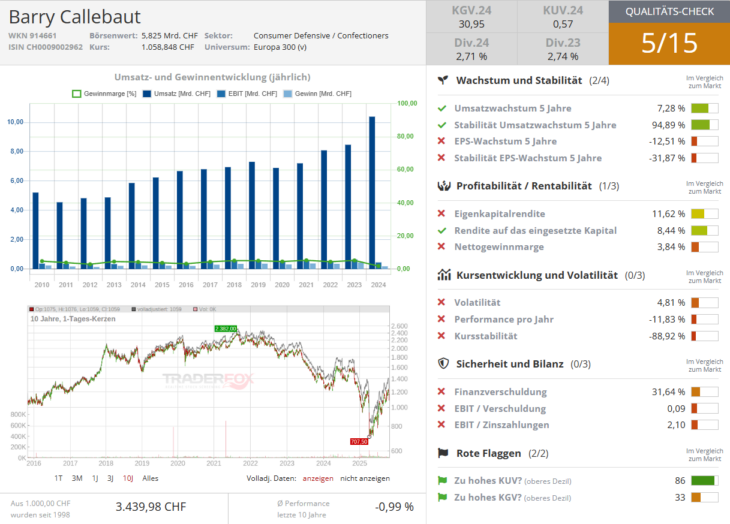
Task: Click the green flag next to Zu hohes KUV
Action: tap(442, 480)
